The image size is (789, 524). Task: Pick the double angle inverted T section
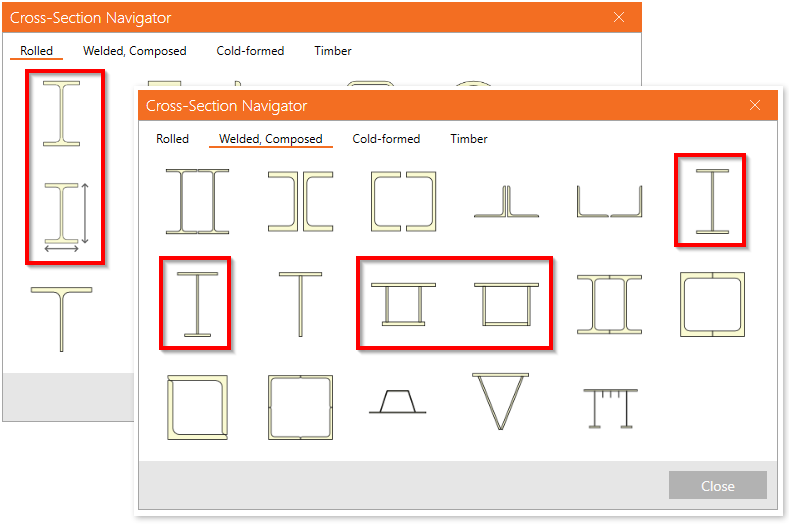click(506, 201)
